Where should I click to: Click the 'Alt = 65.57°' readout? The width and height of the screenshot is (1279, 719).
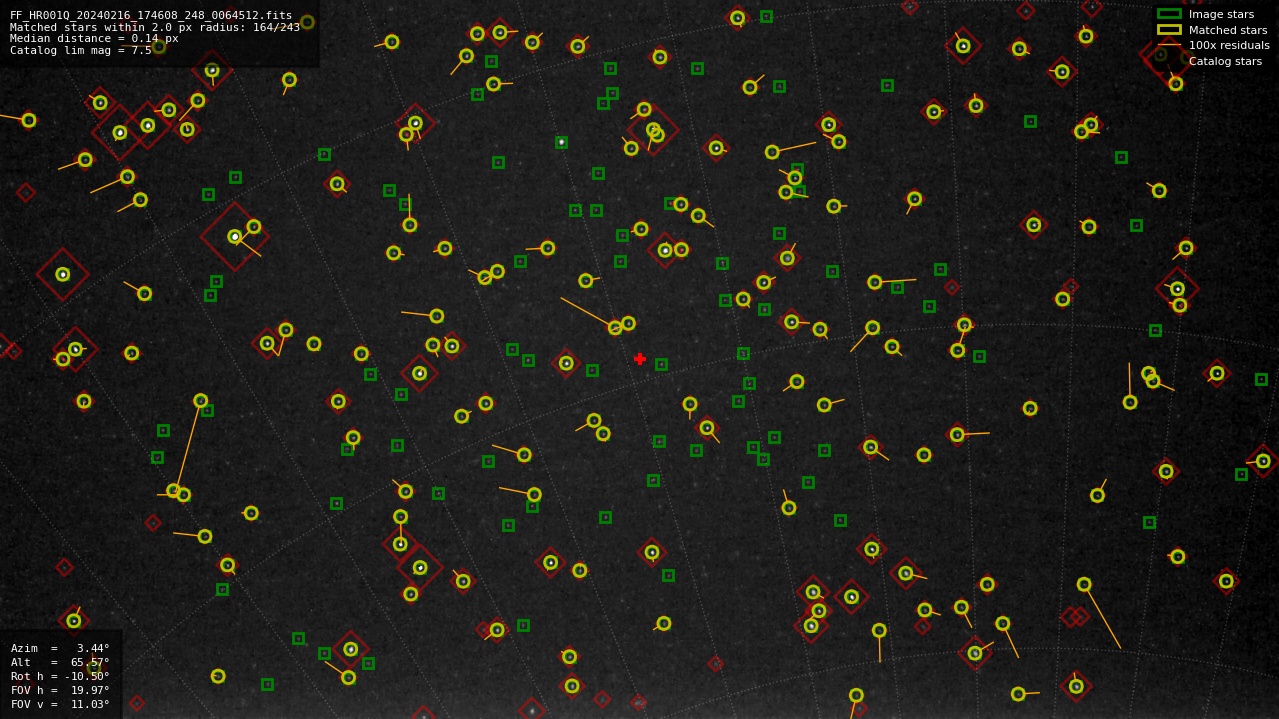pos(60,662)
